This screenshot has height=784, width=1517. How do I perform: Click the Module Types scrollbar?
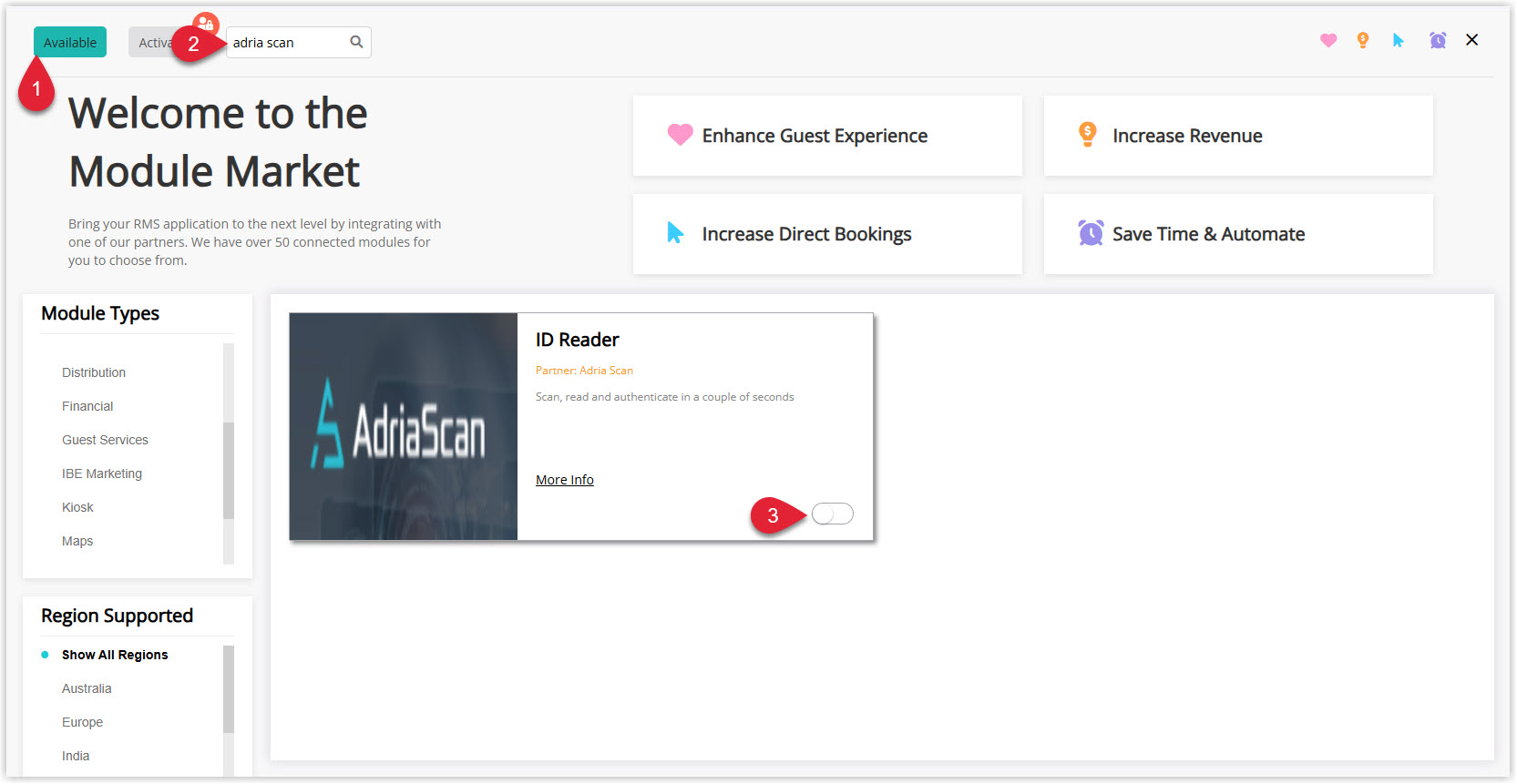[229, 470]
